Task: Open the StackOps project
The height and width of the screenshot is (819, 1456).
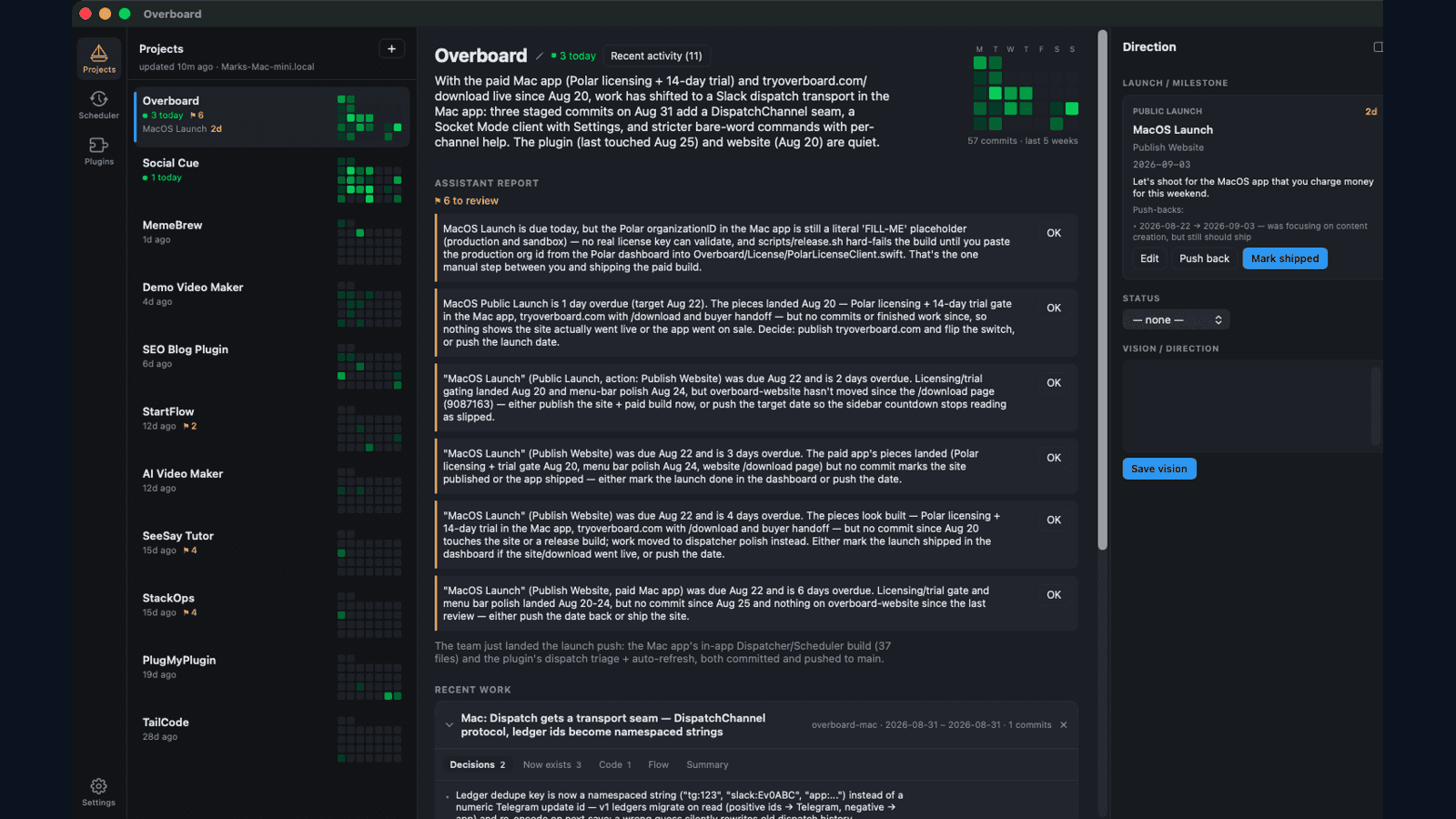Action: (271, 614)
